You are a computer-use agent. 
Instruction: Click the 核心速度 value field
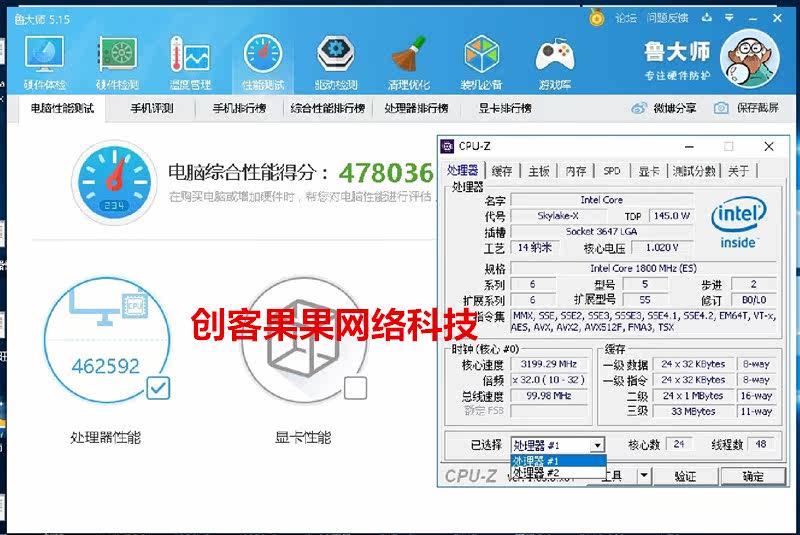click(x=549, y=364)
